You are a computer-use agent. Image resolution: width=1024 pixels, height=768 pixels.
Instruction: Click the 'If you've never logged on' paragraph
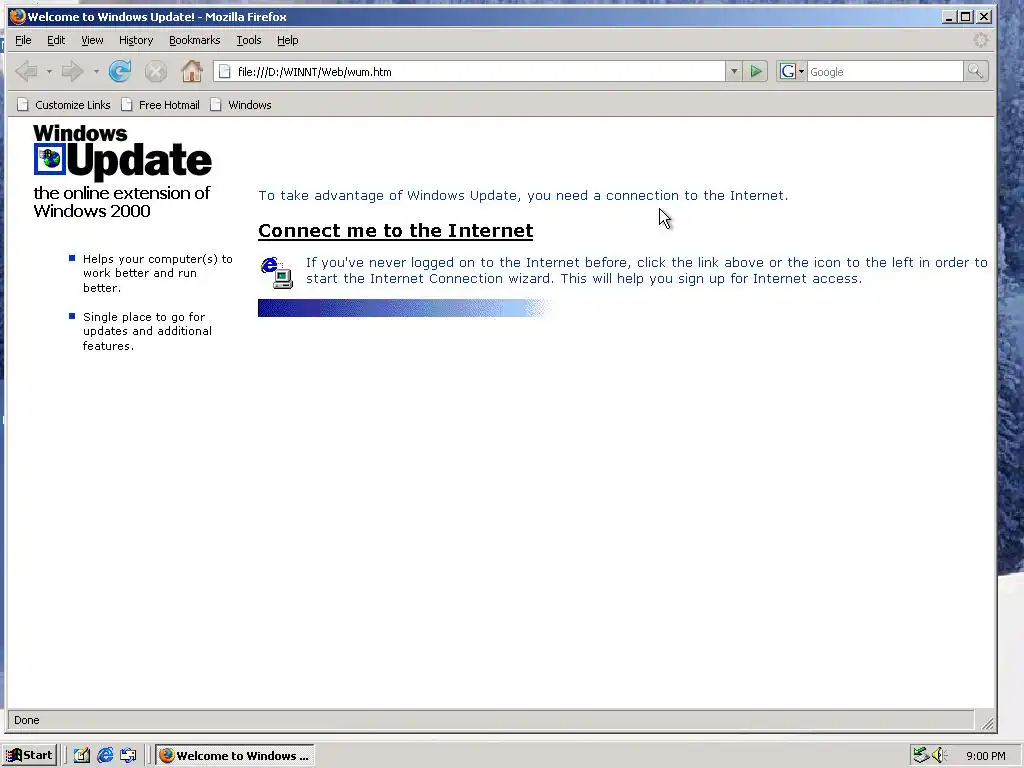[647, 270]
